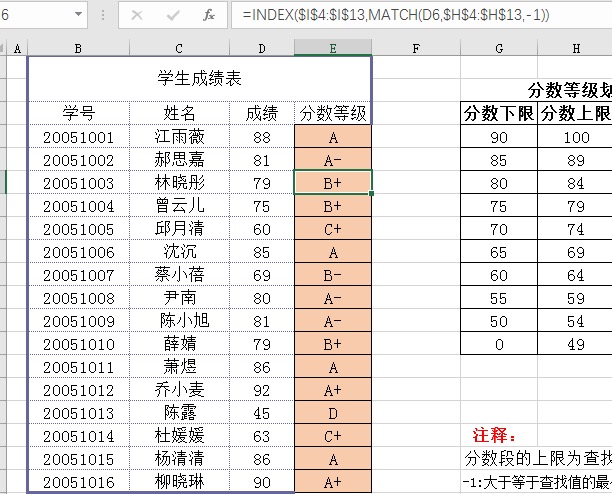Click the title cell 学生成绩表

(x=199, y=78)
